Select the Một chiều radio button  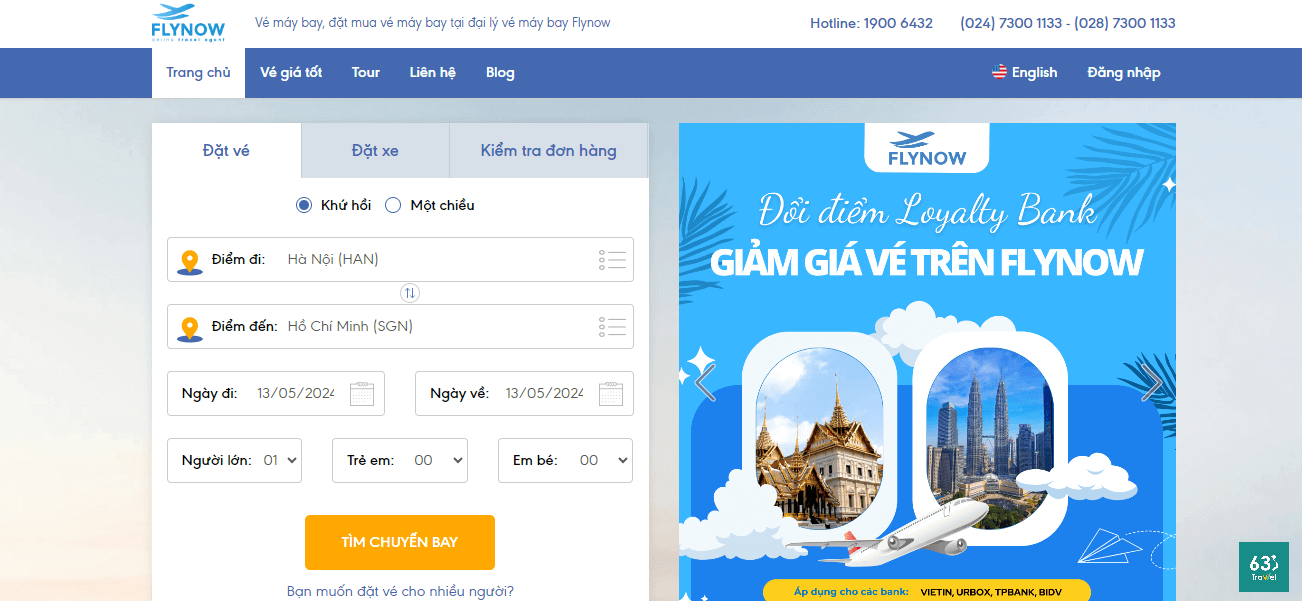click(393, 204)
